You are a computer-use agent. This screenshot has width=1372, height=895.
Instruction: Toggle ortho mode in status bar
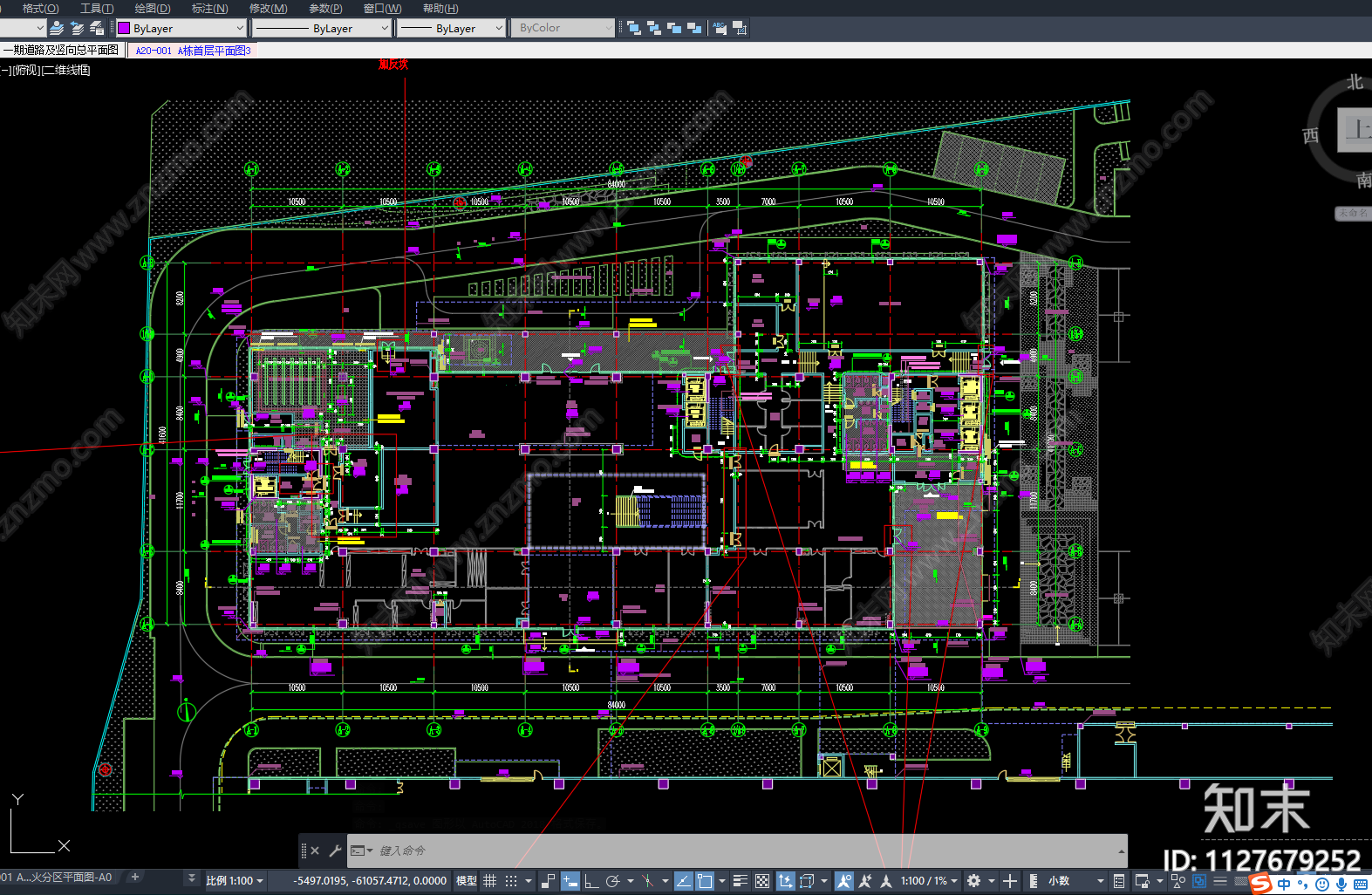591,881
